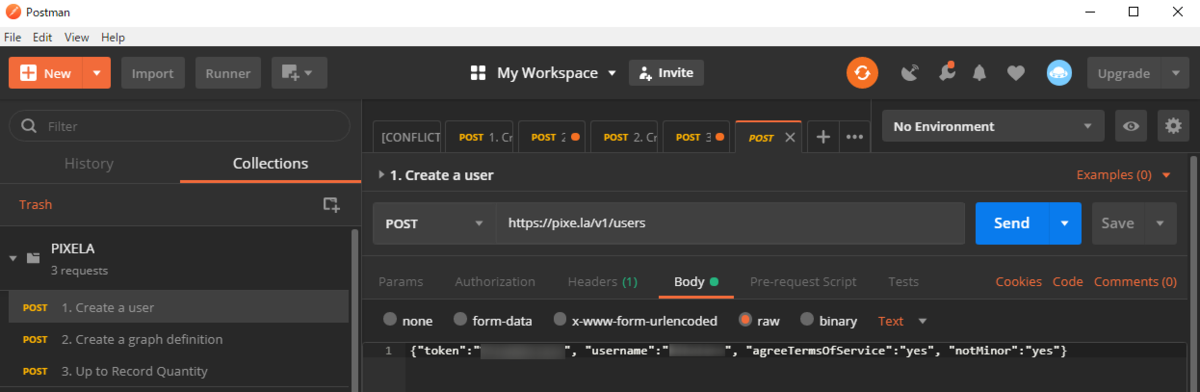Screen dimensions: 1200x392
Task: Add a new request tab with plus
Action: coord(823,137)
